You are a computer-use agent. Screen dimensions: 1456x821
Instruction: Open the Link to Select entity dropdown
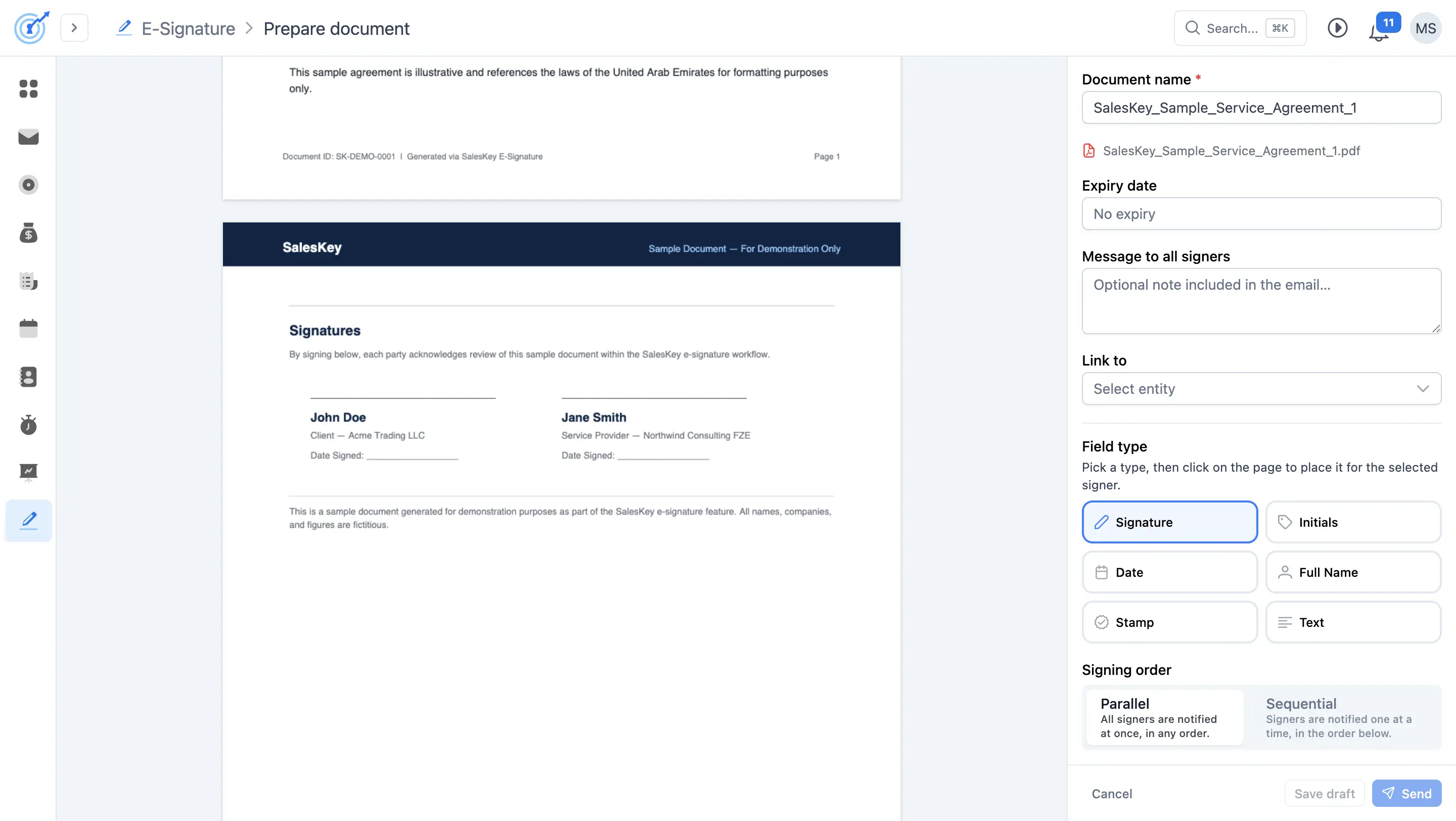click(x=1261, y=389)
